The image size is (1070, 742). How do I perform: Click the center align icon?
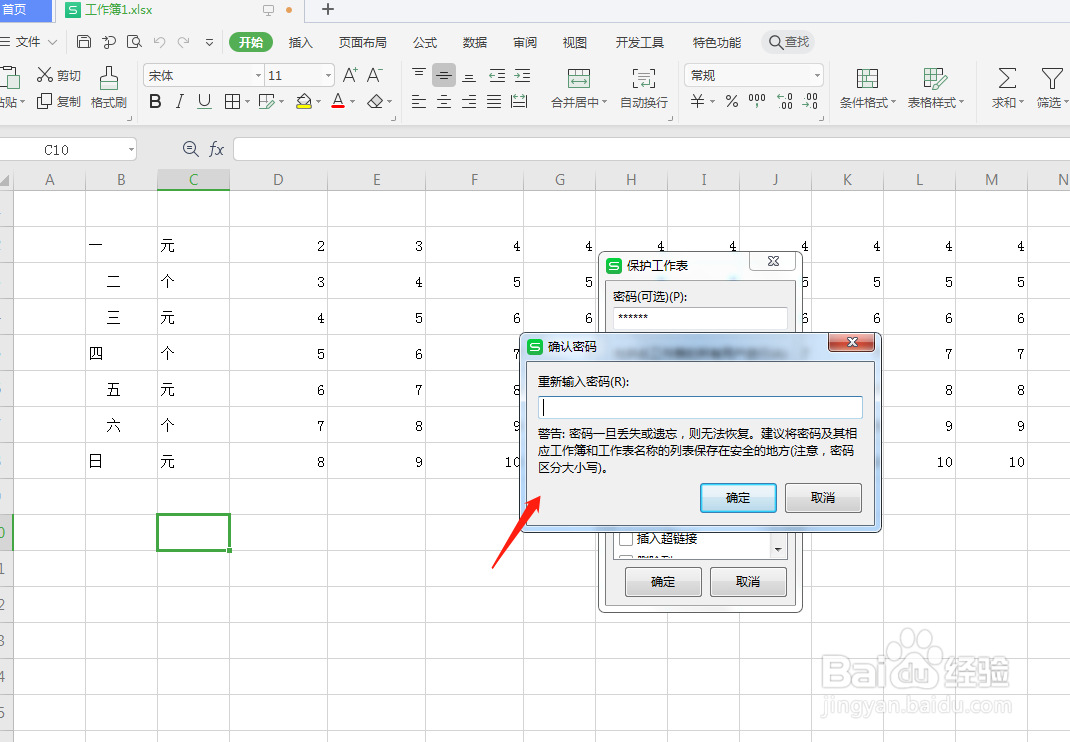click(x=443, y=101)
